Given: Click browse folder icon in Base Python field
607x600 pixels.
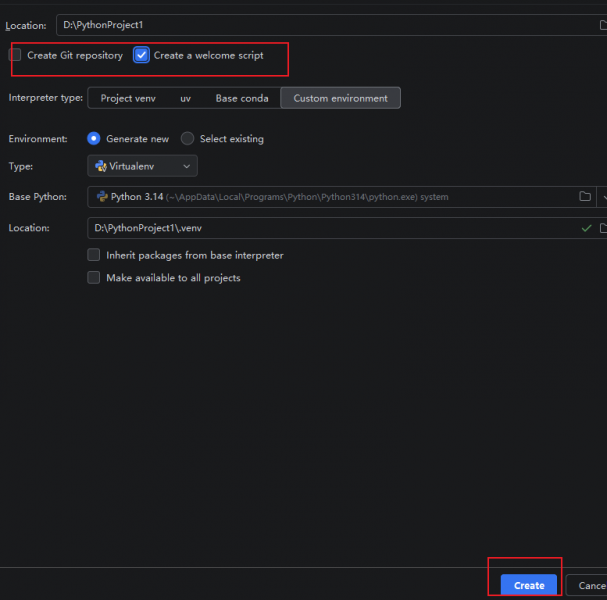Looking at the screenshot, I should (585, 197).
